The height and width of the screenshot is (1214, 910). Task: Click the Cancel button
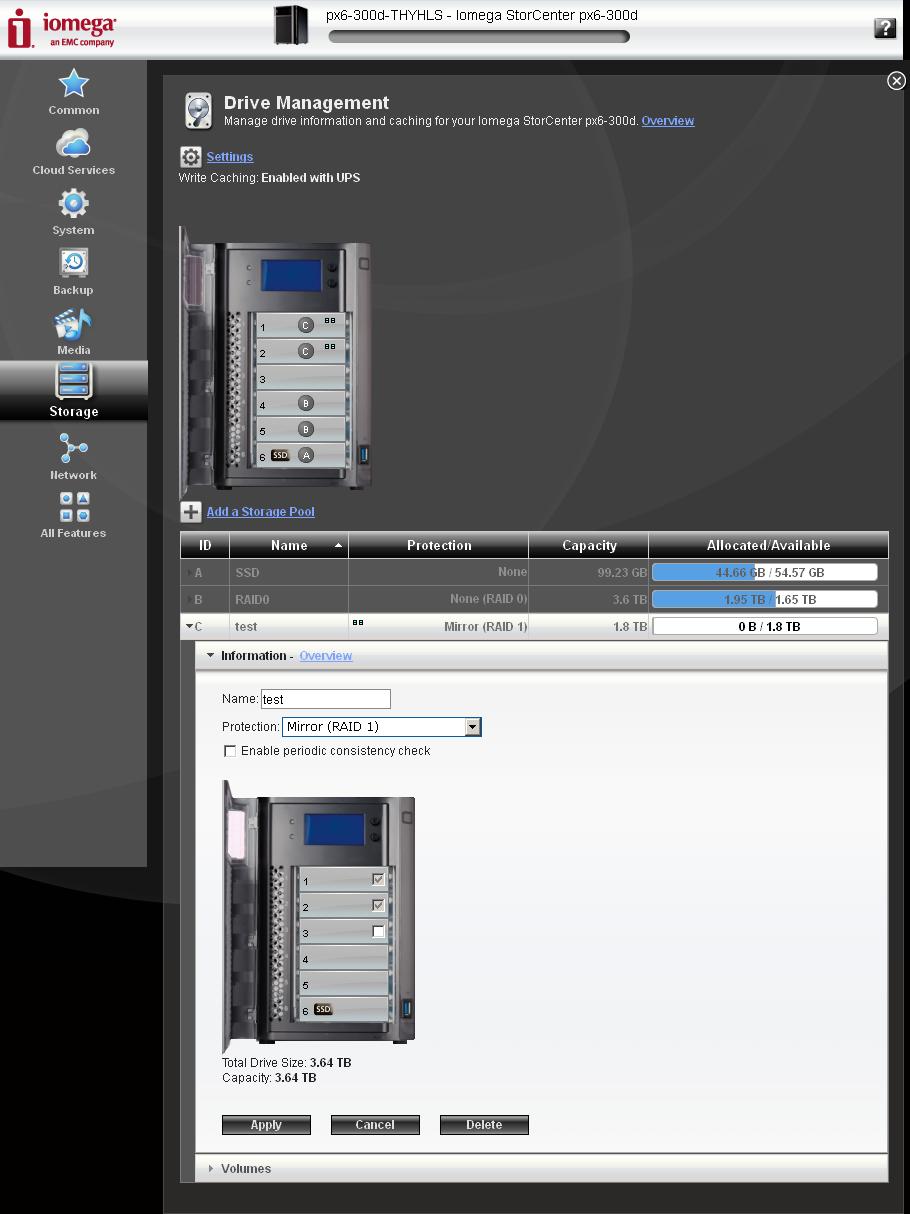point(375,1125)
